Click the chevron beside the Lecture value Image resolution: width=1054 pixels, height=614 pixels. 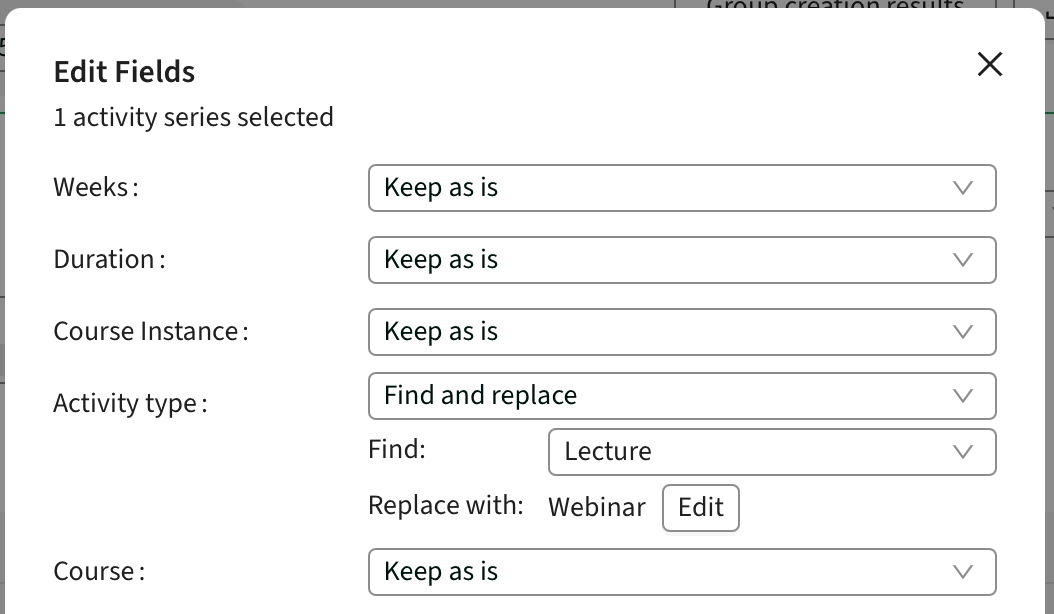point(963,452)
